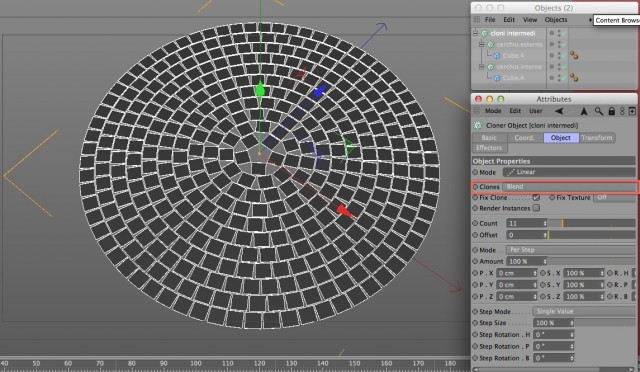Viewport: 640px width, 372px height.
Task: Select the cloni intermedi object
Action: [x=513, y=33]
